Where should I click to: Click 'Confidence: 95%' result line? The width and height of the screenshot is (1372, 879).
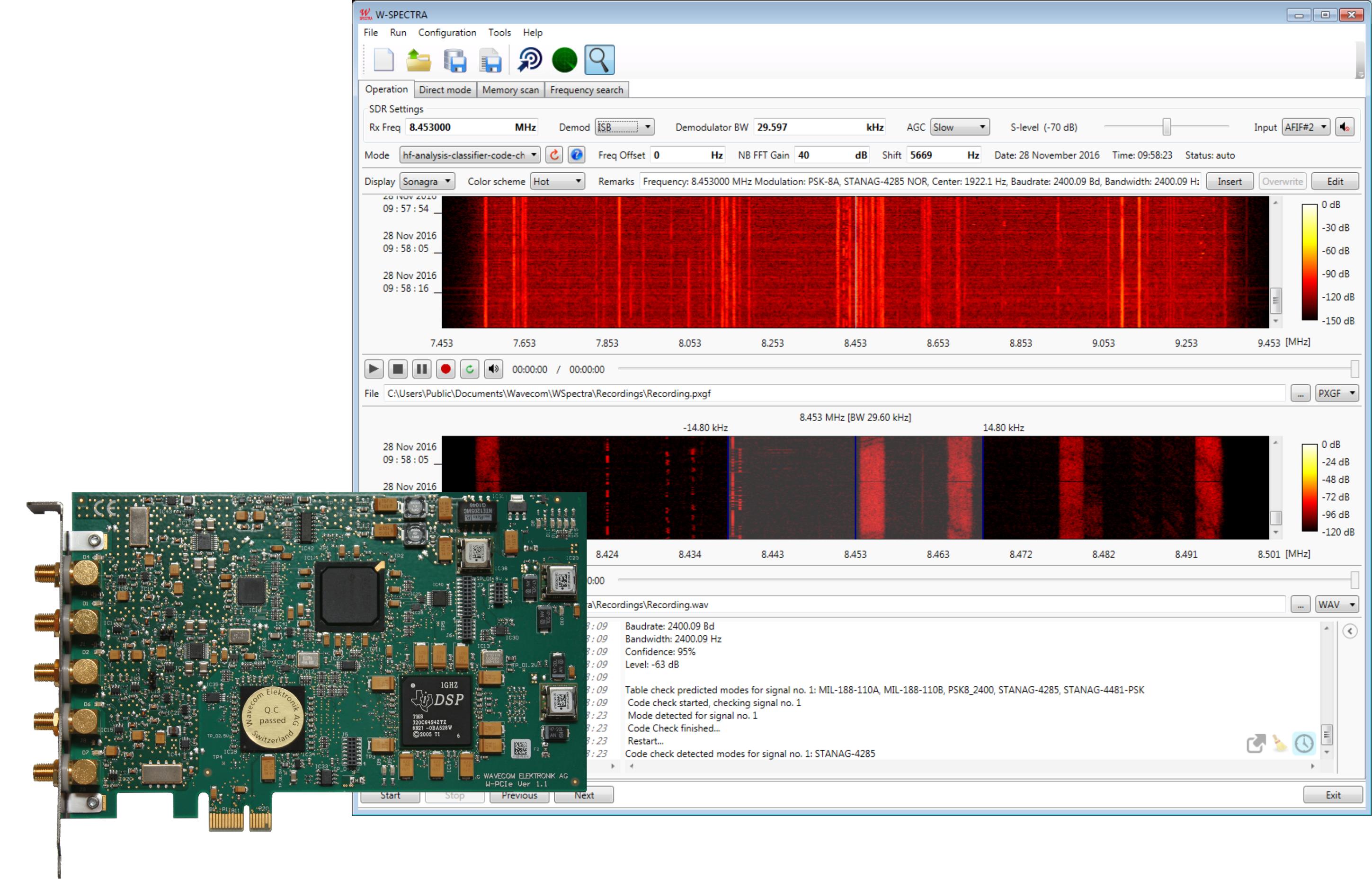pyautogui.click(x=660, y=652)
